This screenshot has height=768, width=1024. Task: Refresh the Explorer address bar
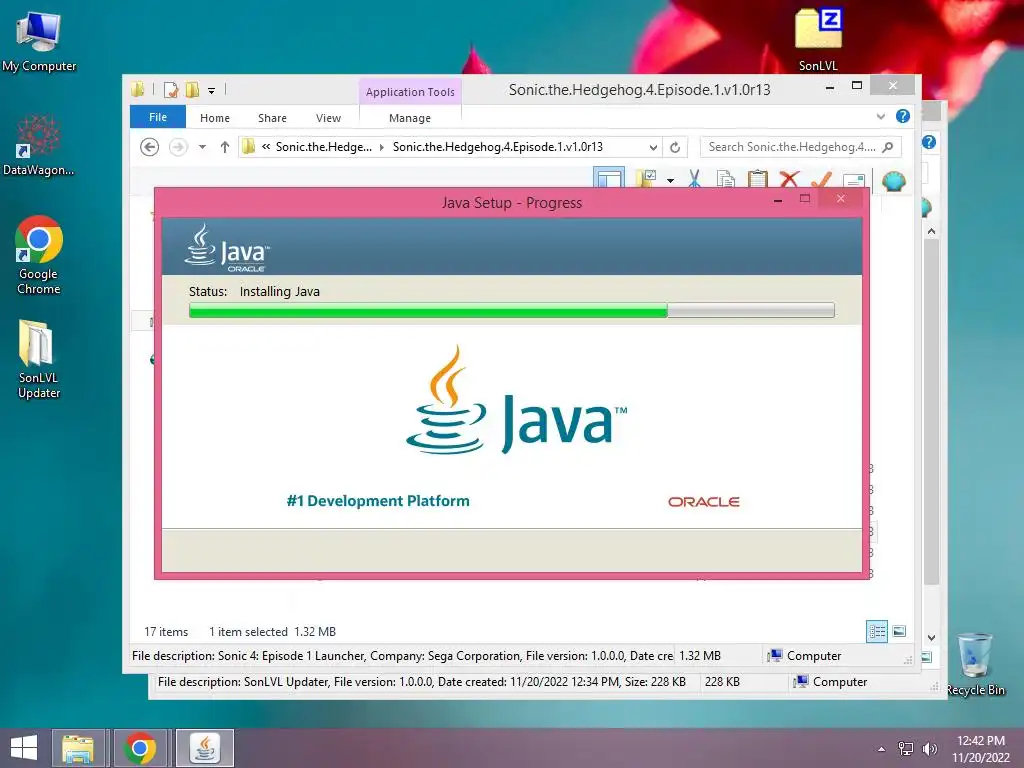pyautogui.click(x=675, y=147)
